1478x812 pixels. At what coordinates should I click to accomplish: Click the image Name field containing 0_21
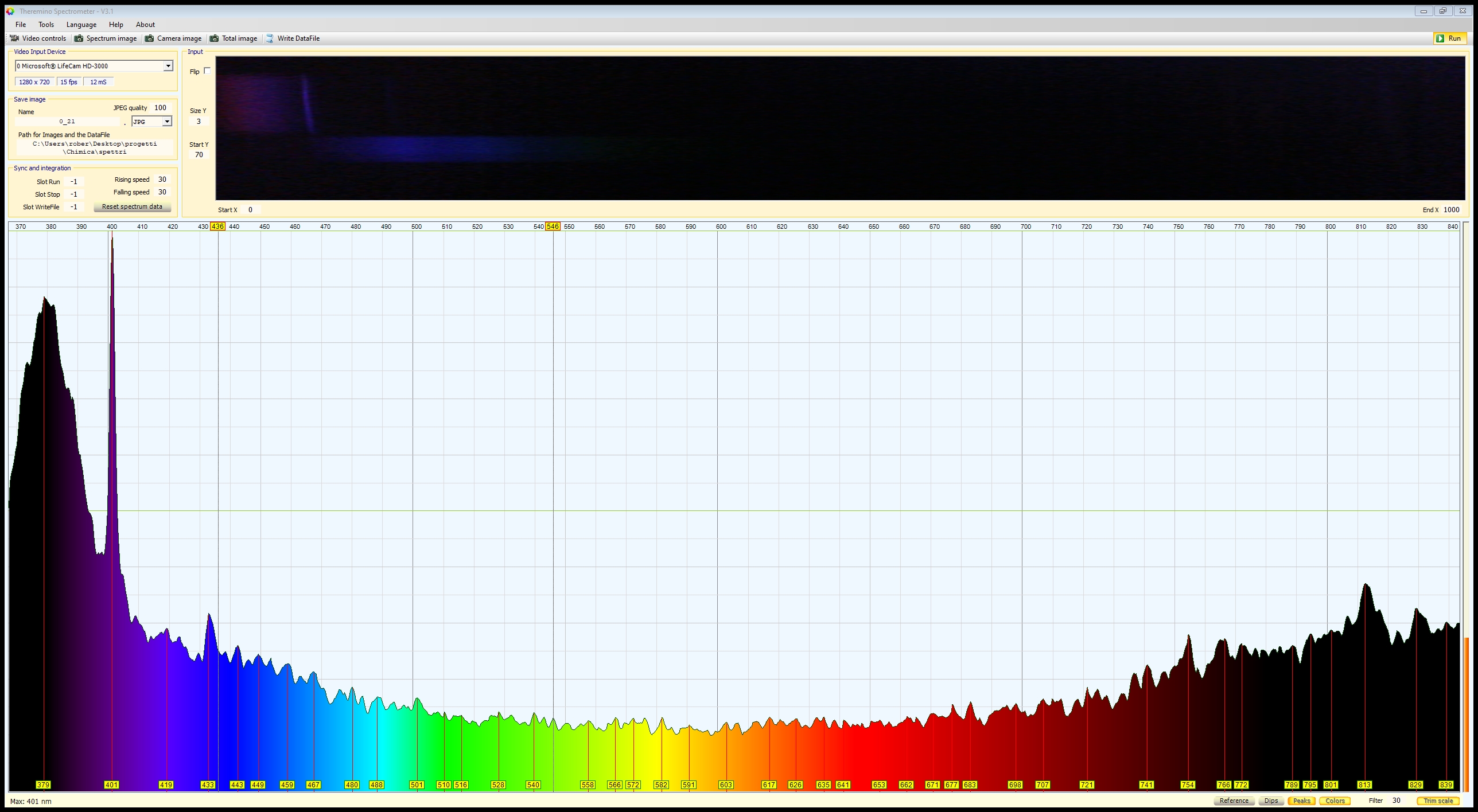(x=67, y=122)
